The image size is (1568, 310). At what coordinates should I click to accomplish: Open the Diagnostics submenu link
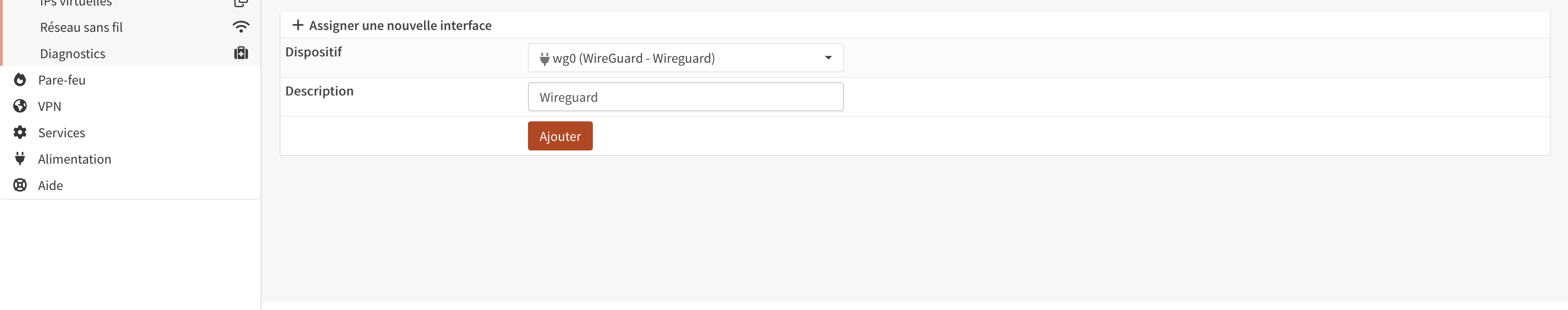pyautogui.click(x=73, y=54)
